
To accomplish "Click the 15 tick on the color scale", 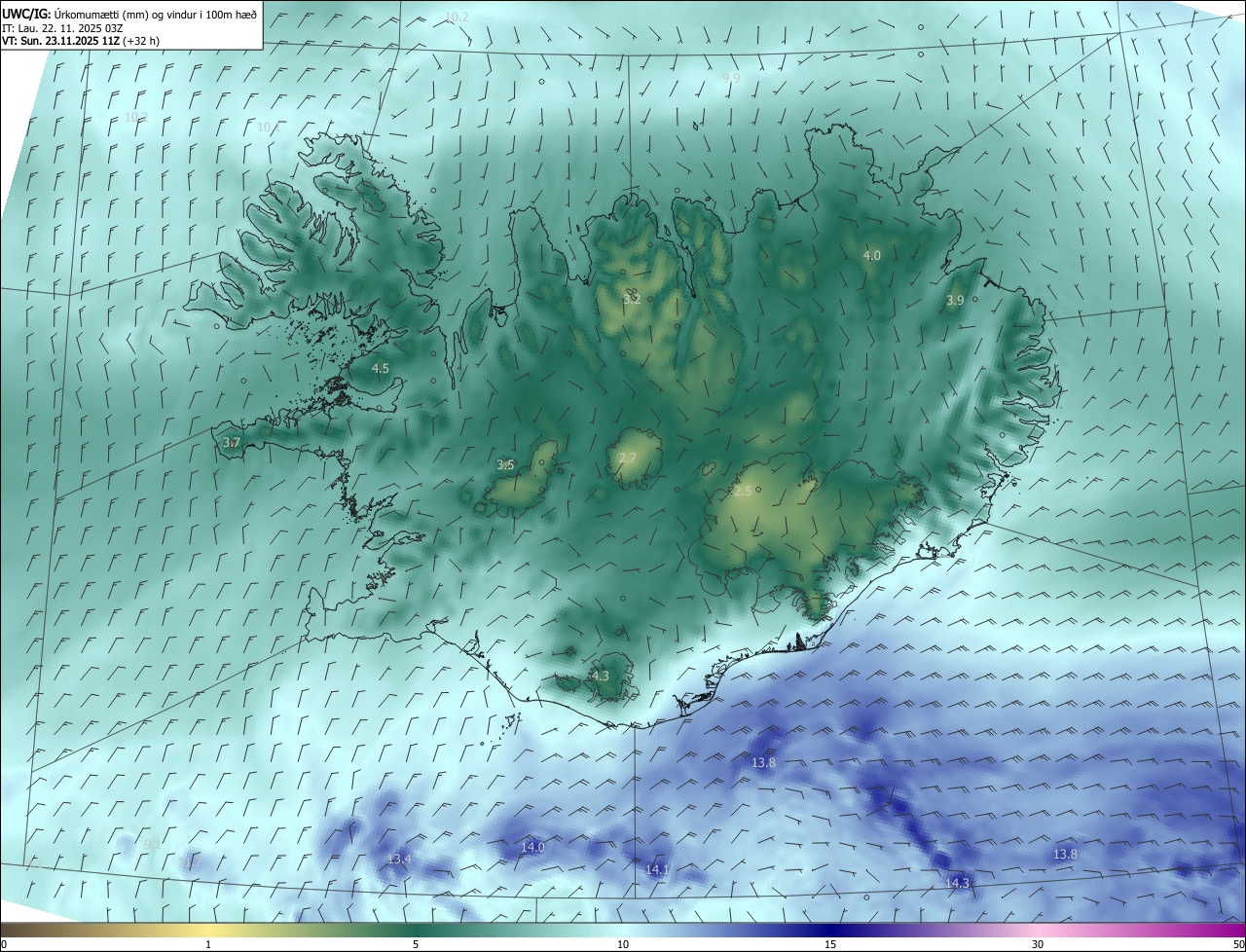I will [x=830, y=944].
